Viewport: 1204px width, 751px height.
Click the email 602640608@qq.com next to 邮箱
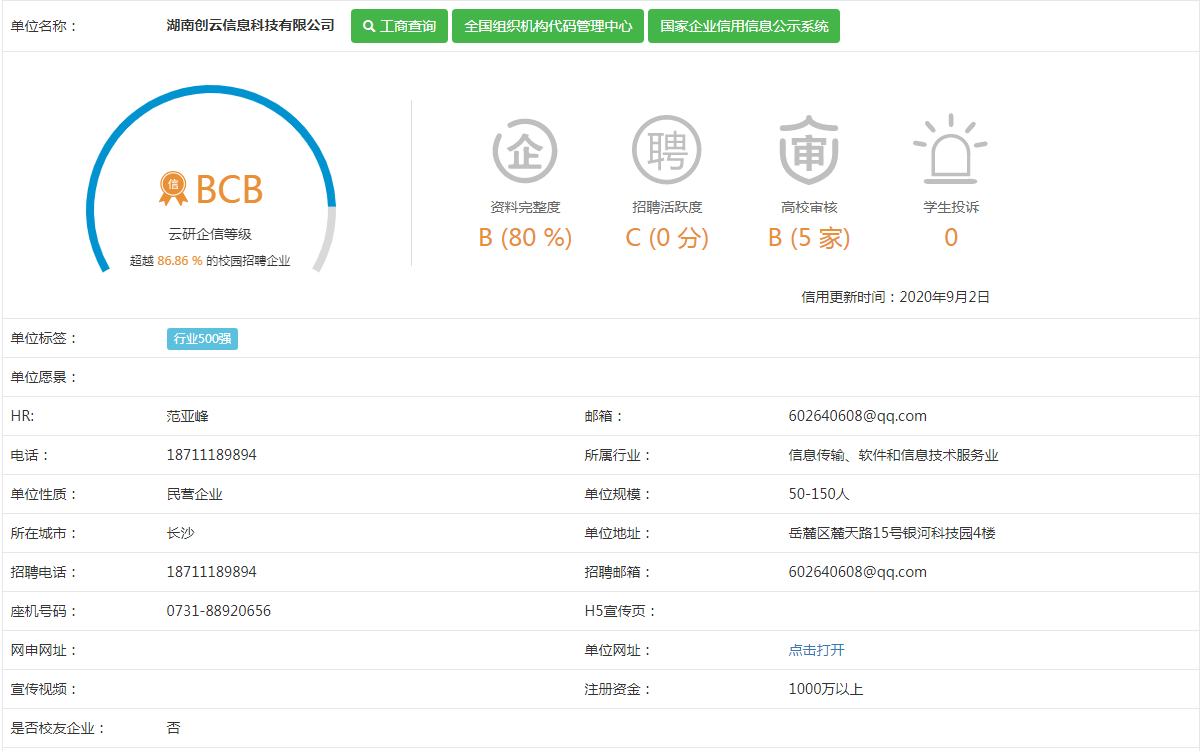point(857,416)
